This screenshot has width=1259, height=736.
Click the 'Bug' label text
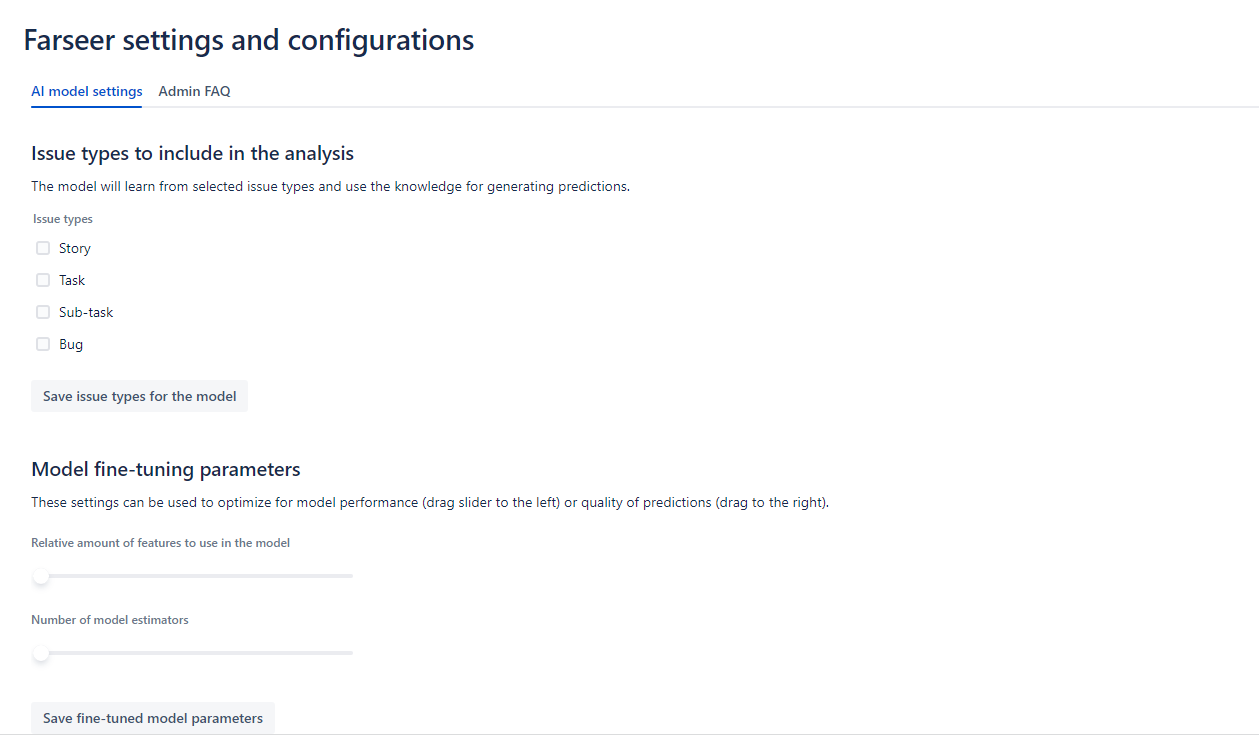tap(71, 344)
